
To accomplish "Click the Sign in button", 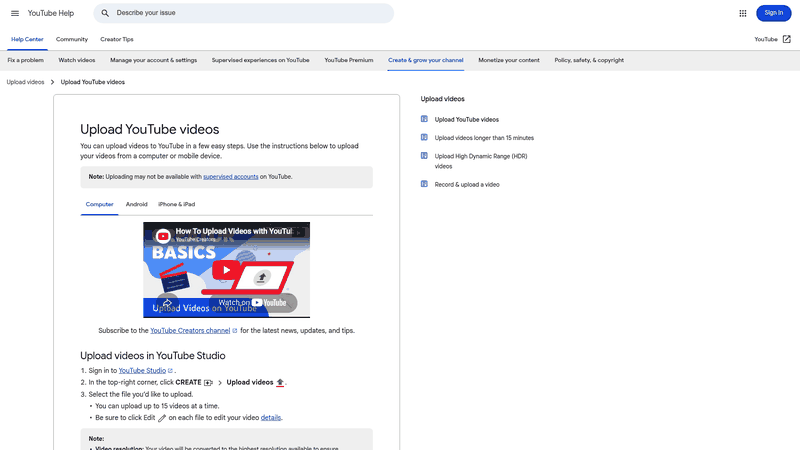I will (773, 13).
